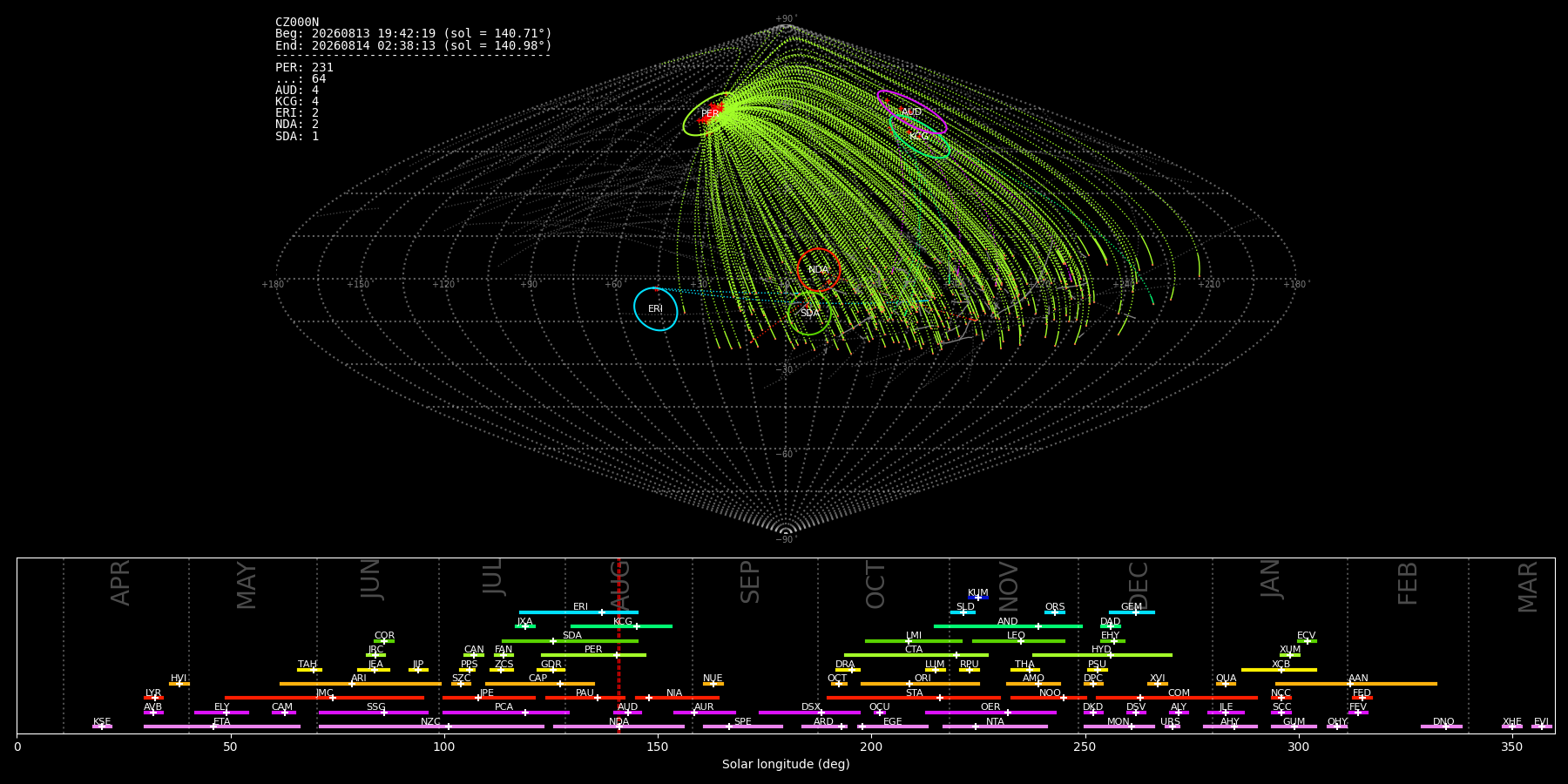Viewport: 1568px width, 784px height.
Task: Click the AAN orange shower bar
Action: click(1356, 684)
